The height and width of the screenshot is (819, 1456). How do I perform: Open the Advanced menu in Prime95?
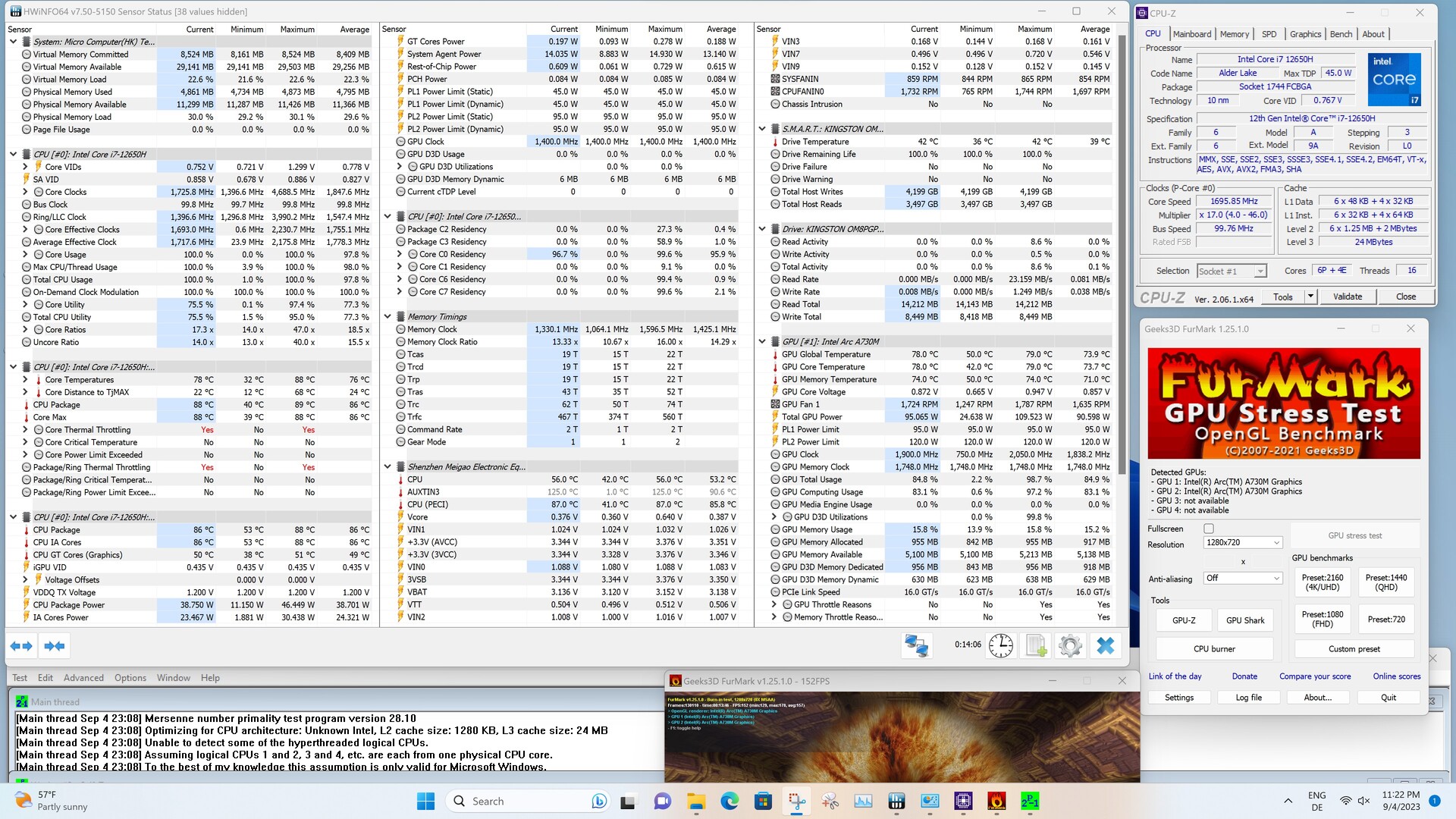(x=83, y=678)
